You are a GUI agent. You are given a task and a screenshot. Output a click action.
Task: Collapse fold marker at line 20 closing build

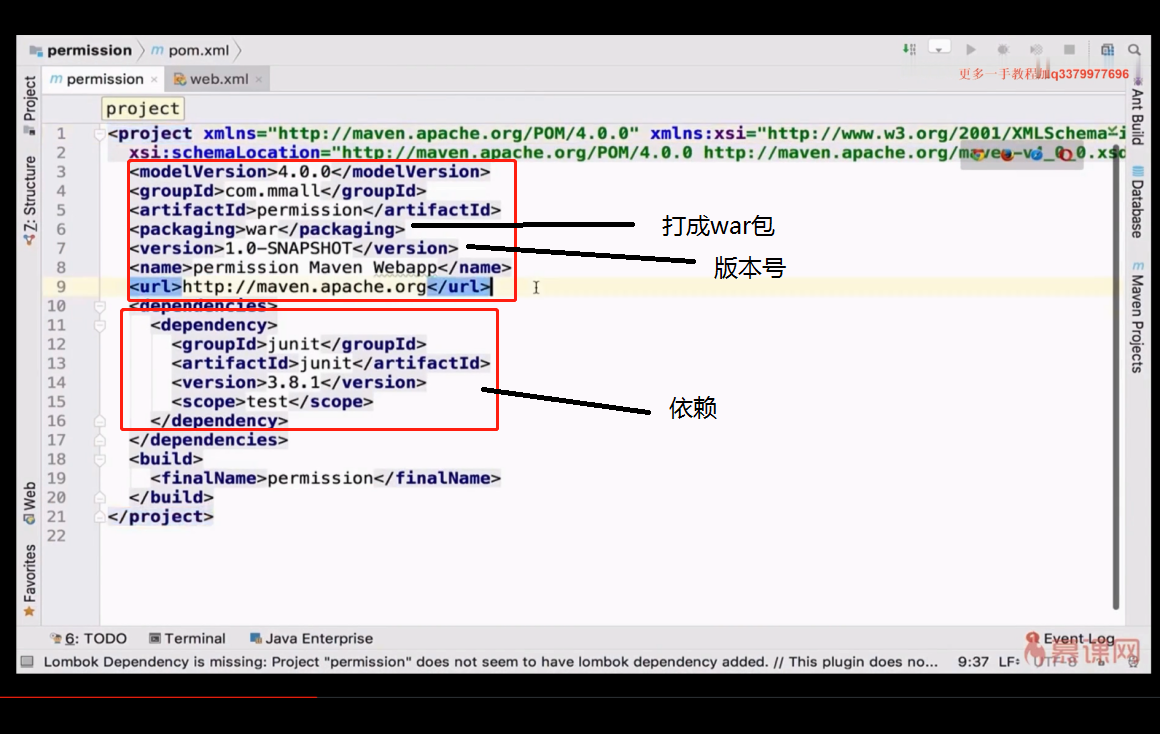99,498
